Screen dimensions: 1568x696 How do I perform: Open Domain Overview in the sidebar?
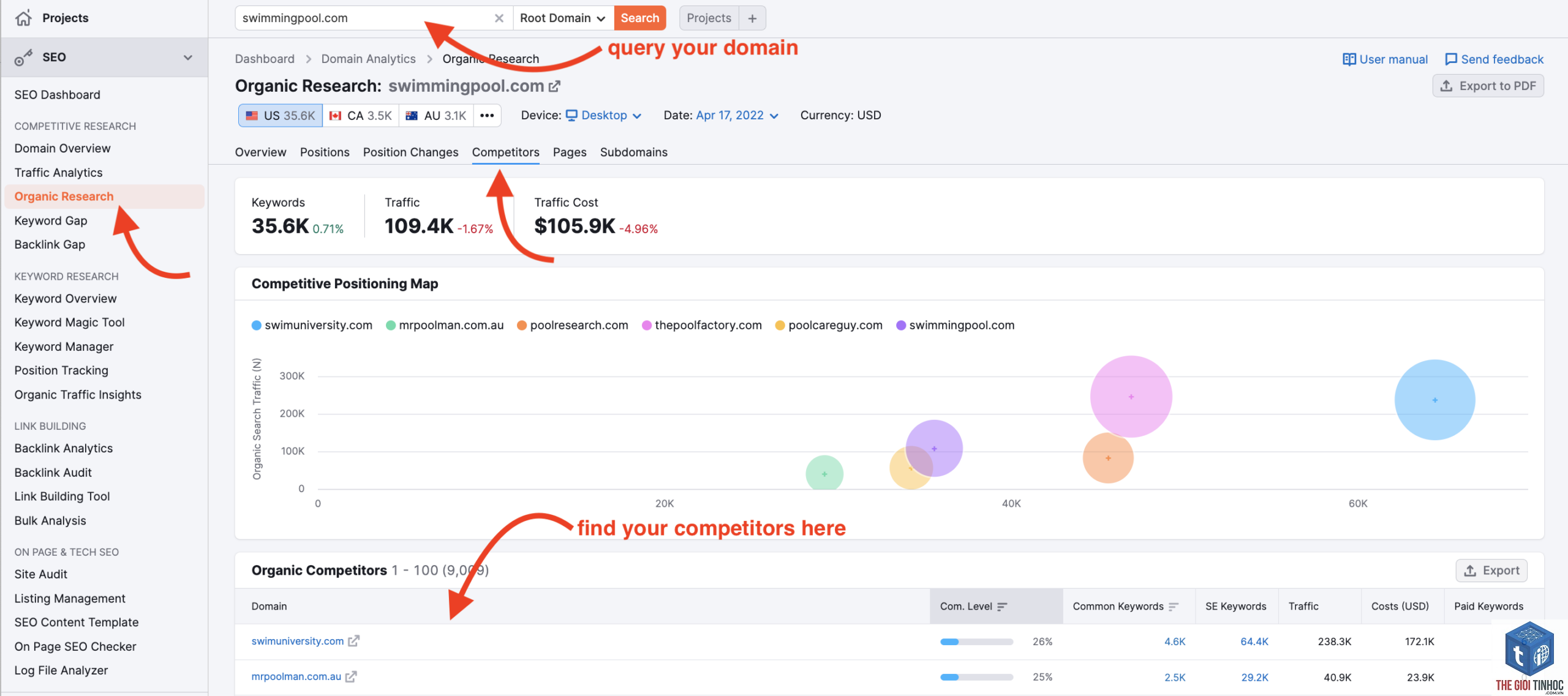pos(62,149)
